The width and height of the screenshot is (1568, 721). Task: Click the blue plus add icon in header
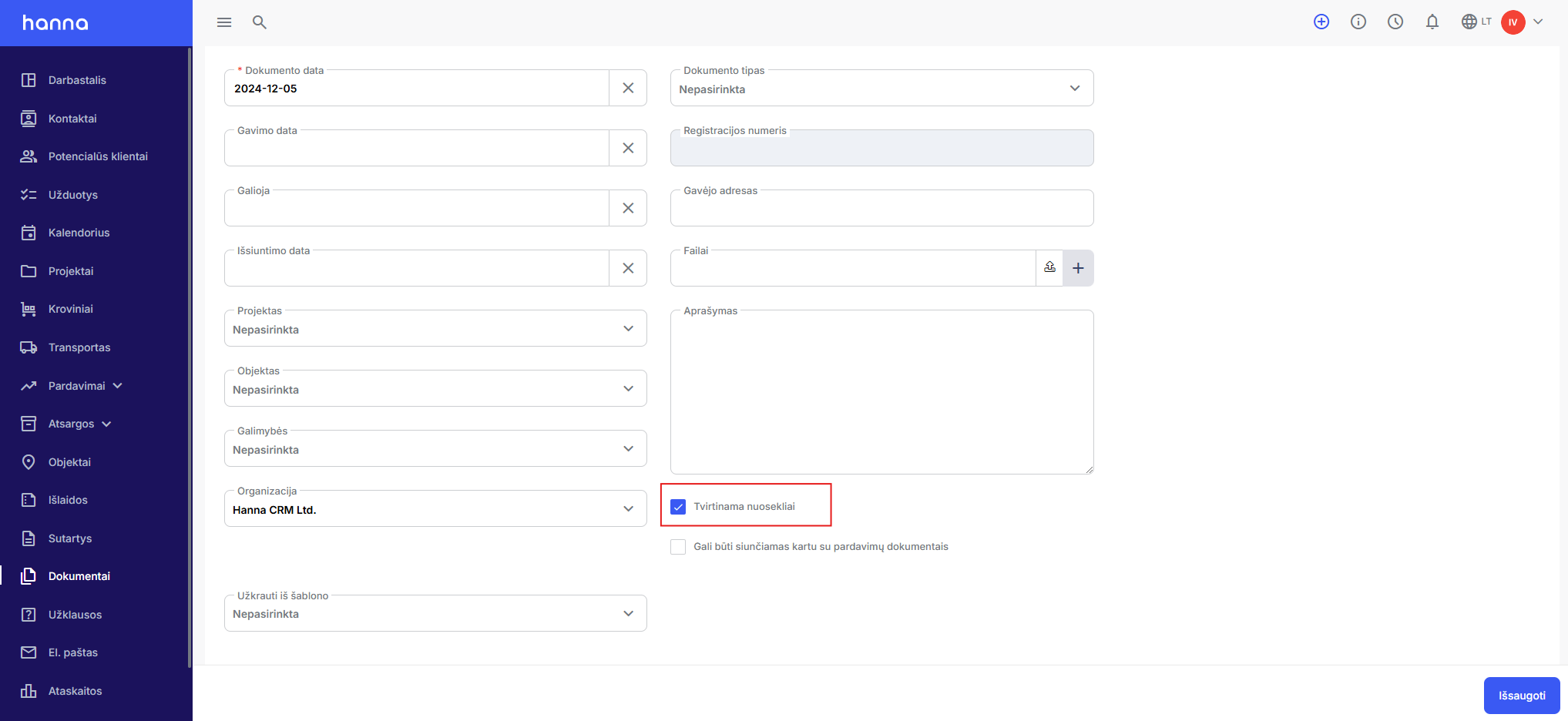[x=1321, y=22]
